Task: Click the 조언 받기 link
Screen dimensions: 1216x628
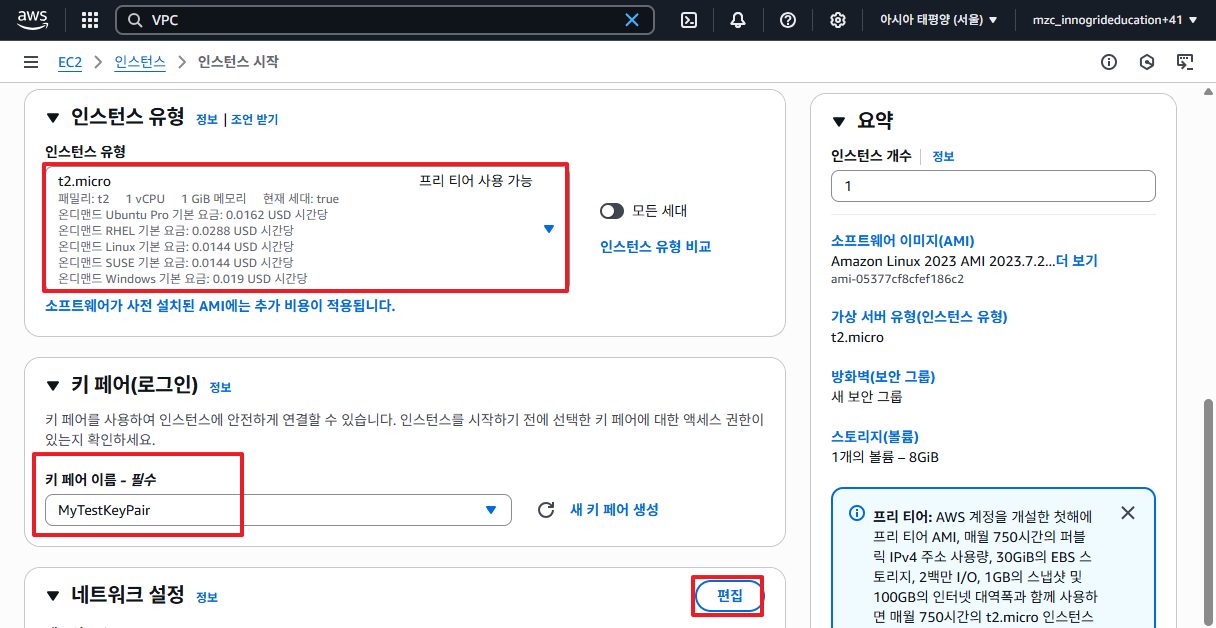Action: point(255,119)
